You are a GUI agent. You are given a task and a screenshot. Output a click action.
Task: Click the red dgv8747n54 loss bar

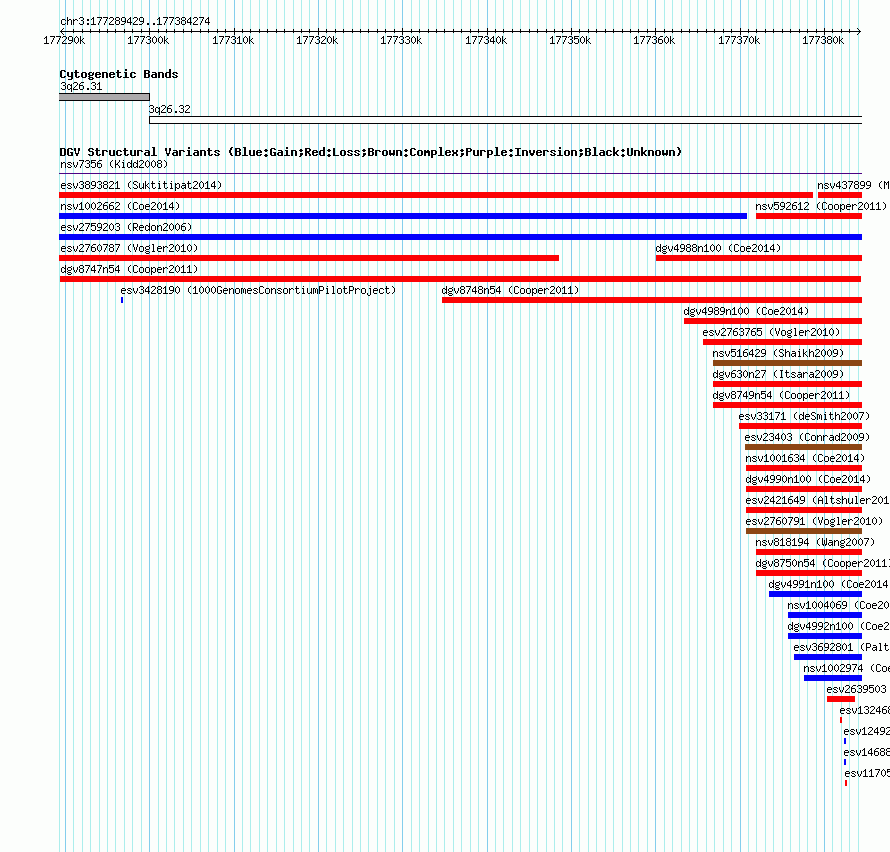460,279
